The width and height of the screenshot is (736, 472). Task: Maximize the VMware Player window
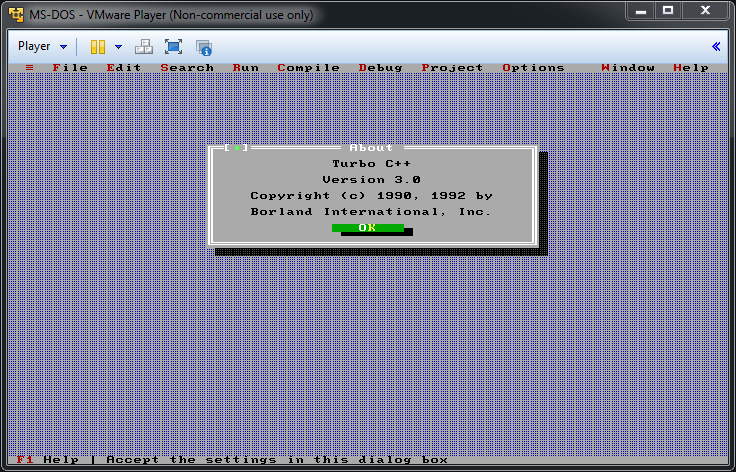pyautogui.click(x=668, y=10)
